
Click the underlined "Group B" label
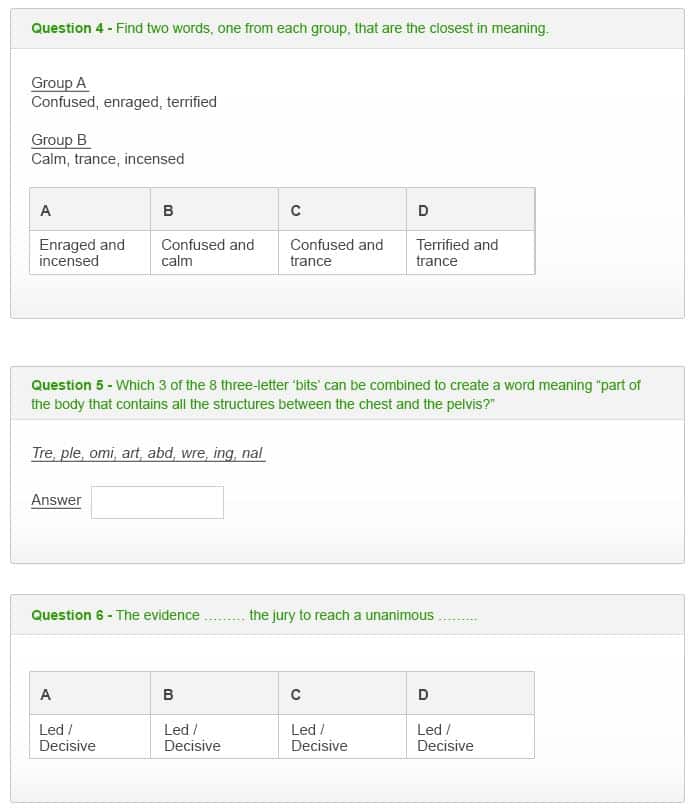[x=59, y=140]
